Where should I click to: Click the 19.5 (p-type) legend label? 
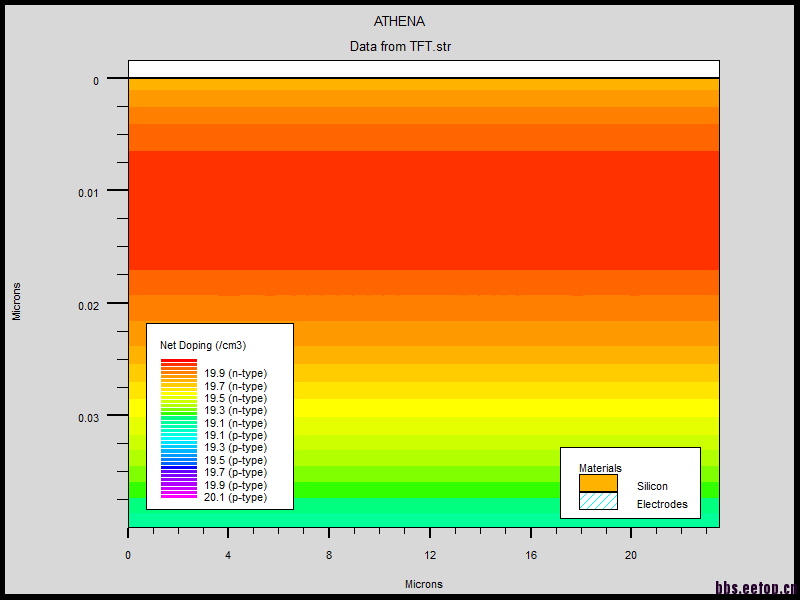click(x=235, y=460)
